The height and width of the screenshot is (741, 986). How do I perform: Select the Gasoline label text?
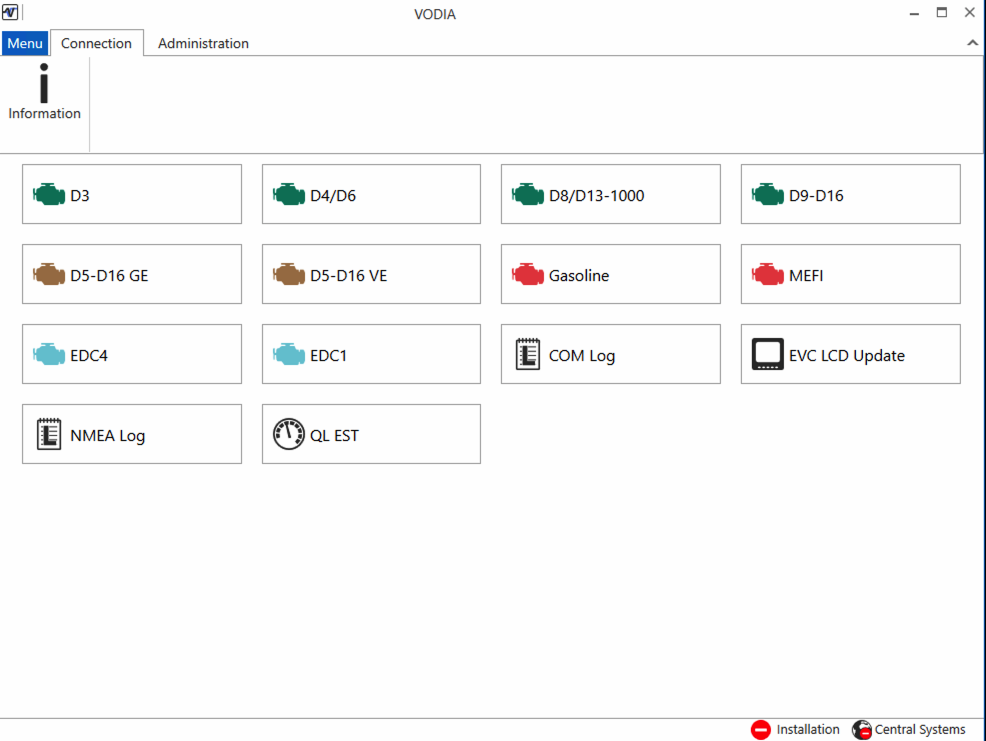579,276
